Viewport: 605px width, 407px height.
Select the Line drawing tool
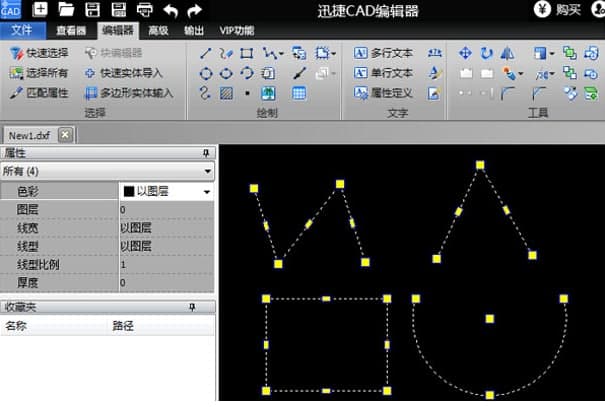tap(206, 53)
